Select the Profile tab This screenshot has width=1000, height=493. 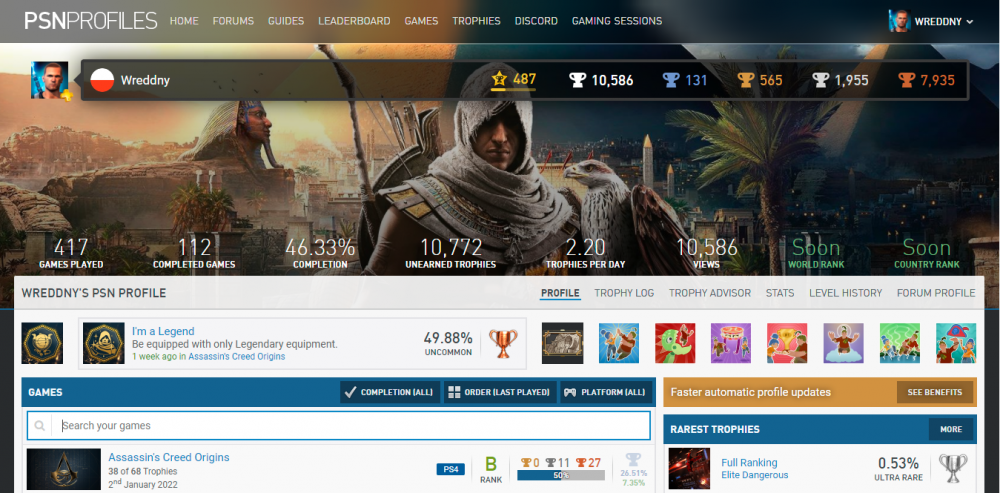(x=561, y=293)
